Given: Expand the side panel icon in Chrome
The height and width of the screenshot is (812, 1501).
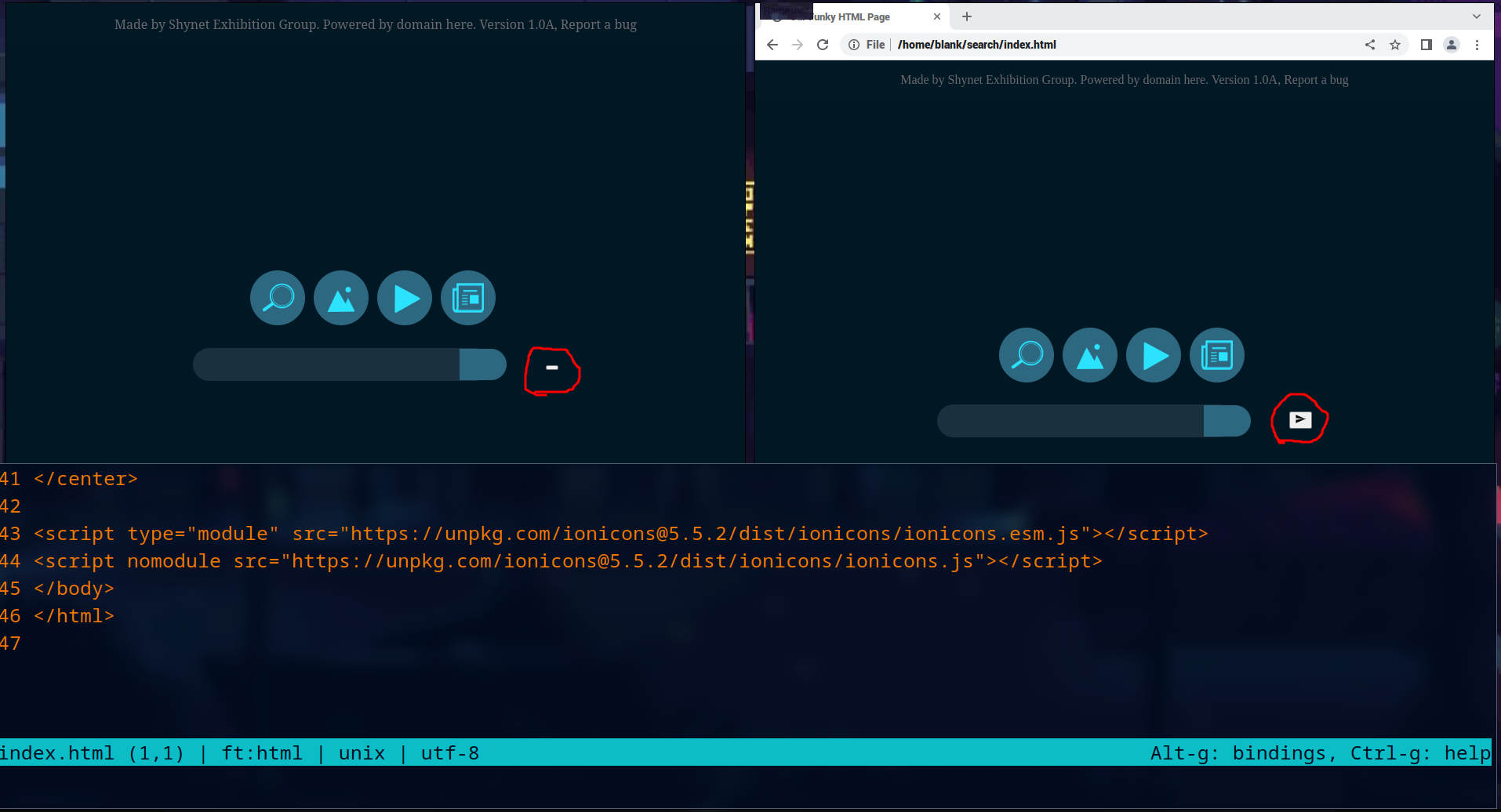Looking at the screenshot, I should 1424,45.
